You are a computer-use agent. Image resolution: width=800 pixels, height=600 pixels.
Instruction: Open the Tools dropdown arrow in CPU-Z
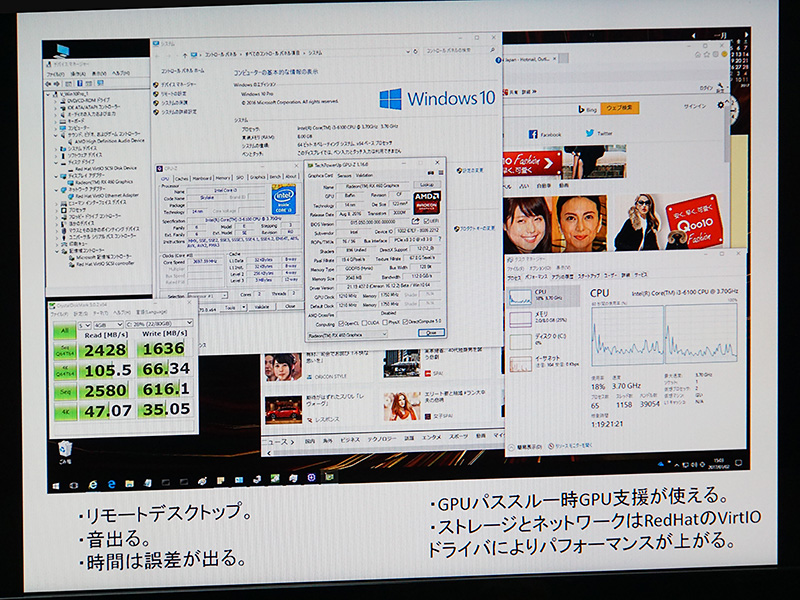(x=244, y=307)
